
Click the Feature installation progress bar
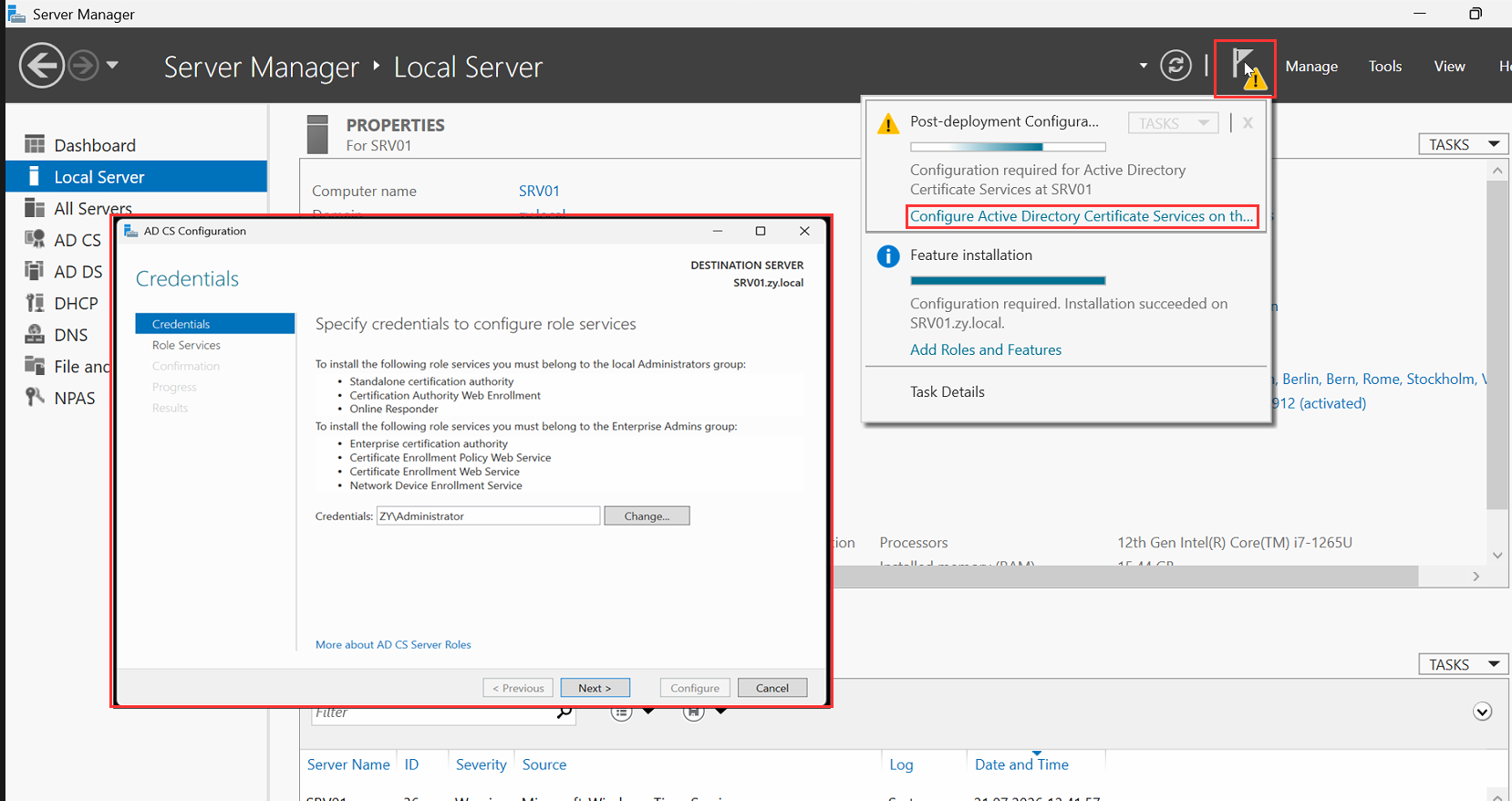(1008, 280)
